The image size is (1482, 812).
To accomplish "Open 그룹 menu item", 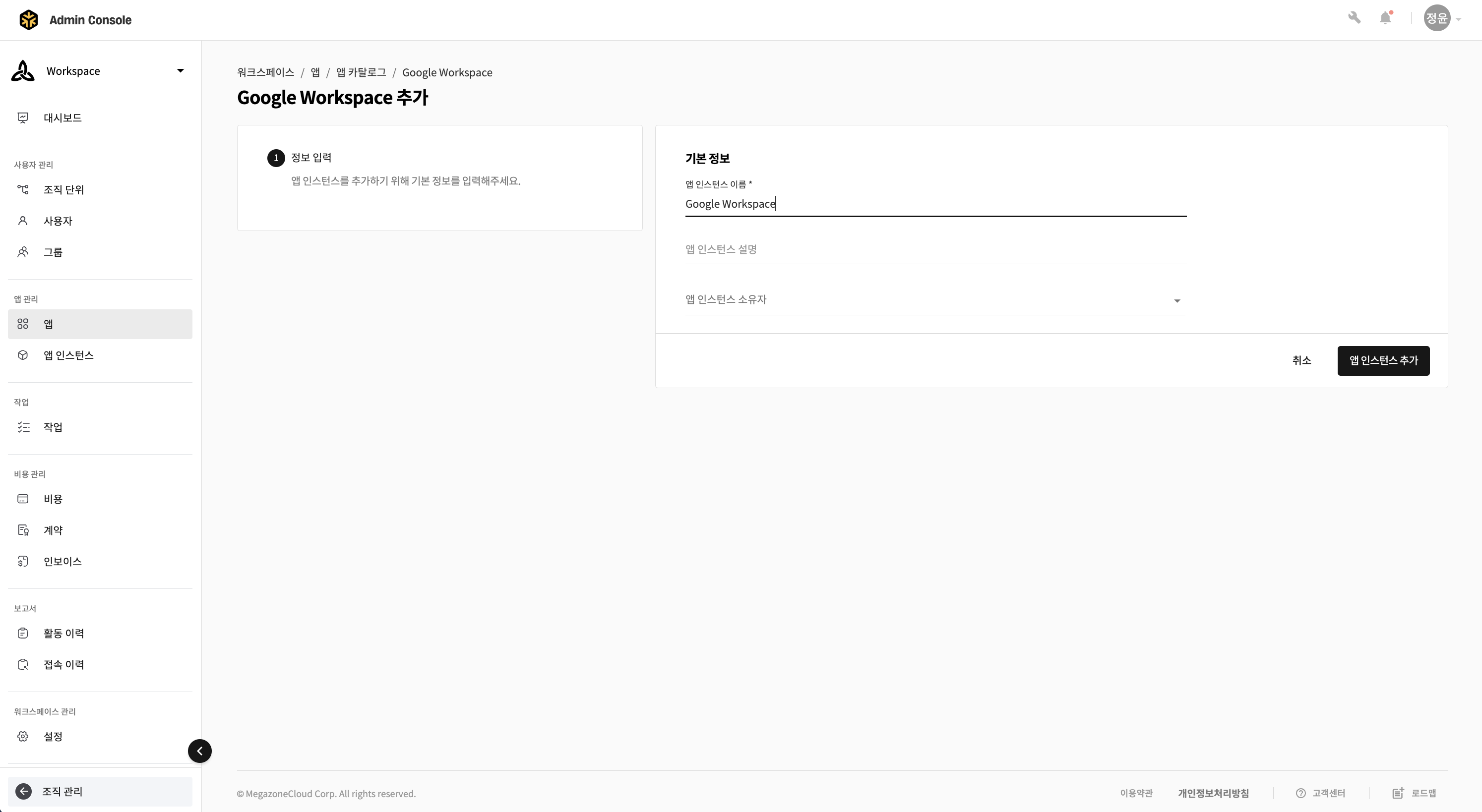I will pos(100,252).
